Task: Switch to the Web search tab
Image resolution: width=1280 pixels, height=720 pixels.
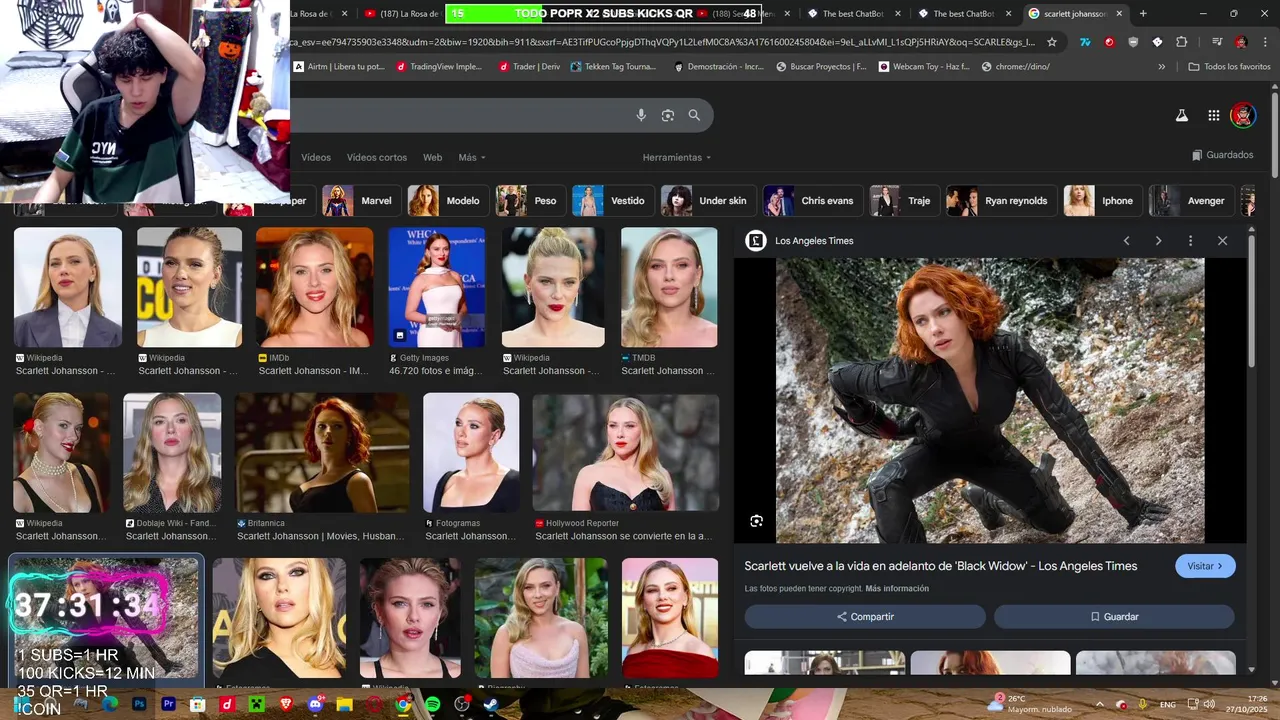Action: pos(432,157)
